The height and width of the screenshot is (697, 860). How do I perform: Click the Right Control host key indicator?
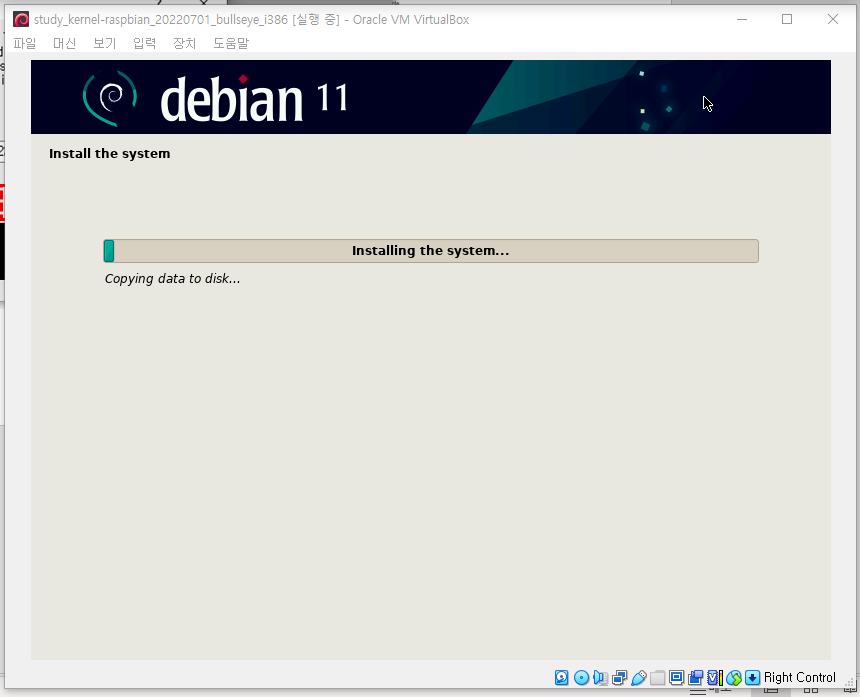click(799, 678)
